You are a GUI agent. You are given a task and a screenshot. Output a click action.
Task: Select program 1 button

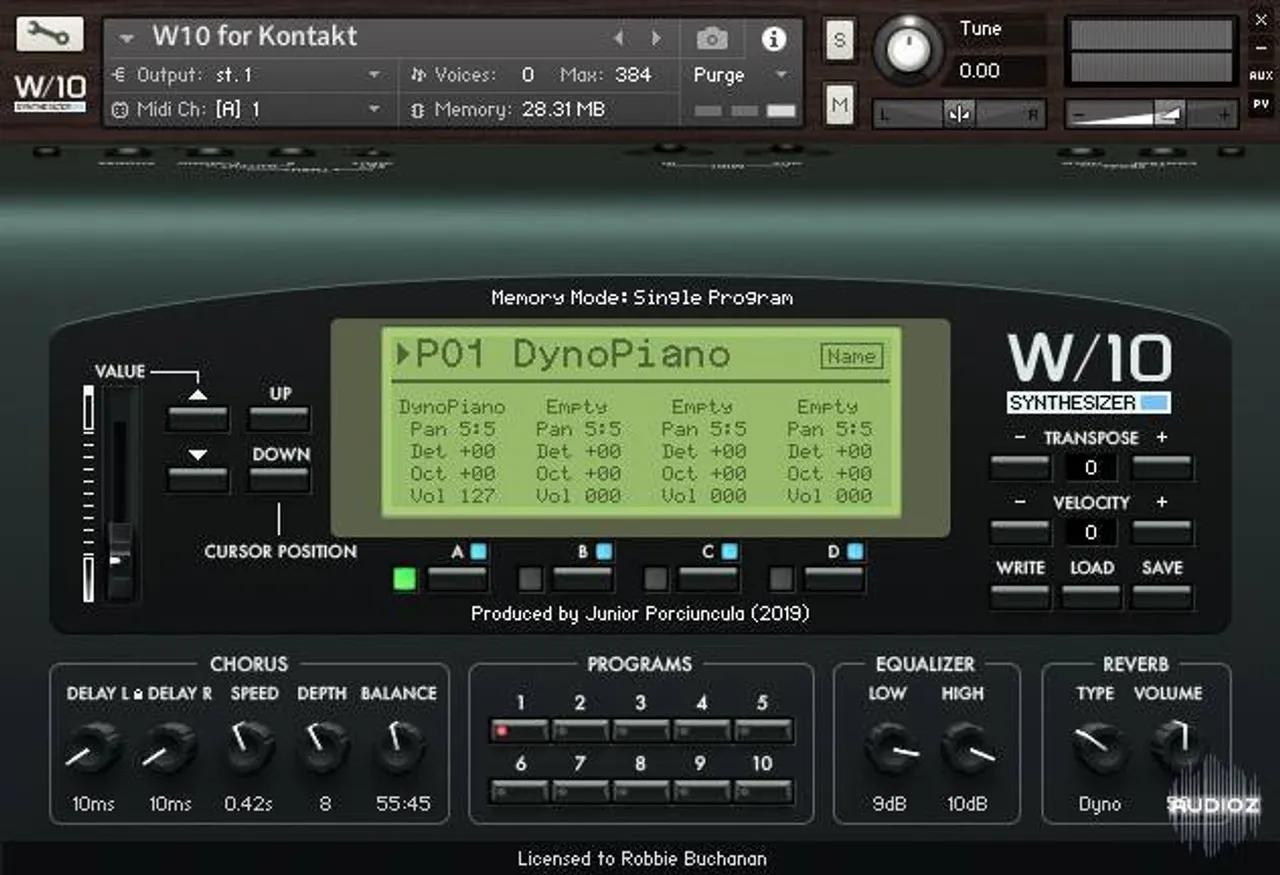pos(520,730)
